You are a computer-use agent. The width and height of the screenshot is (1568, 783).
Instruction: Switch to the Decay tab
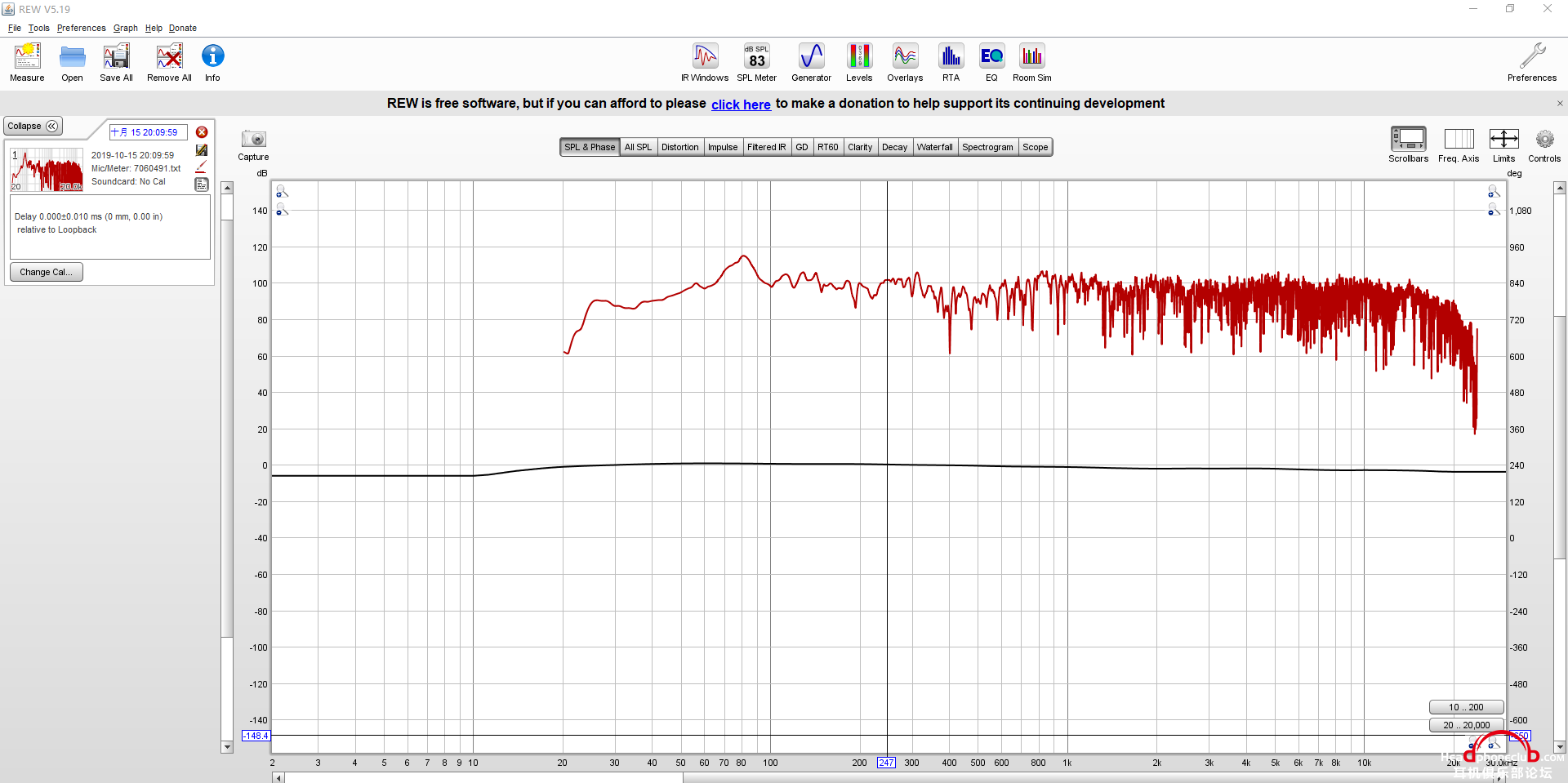click(894, 147)
